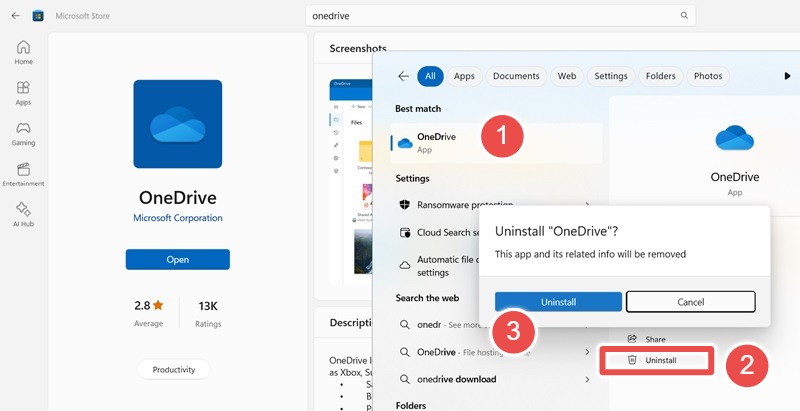Select the Productivity category tag
Image resolution: width=800 pixels, height=411 pixels.
click(174, 370)
